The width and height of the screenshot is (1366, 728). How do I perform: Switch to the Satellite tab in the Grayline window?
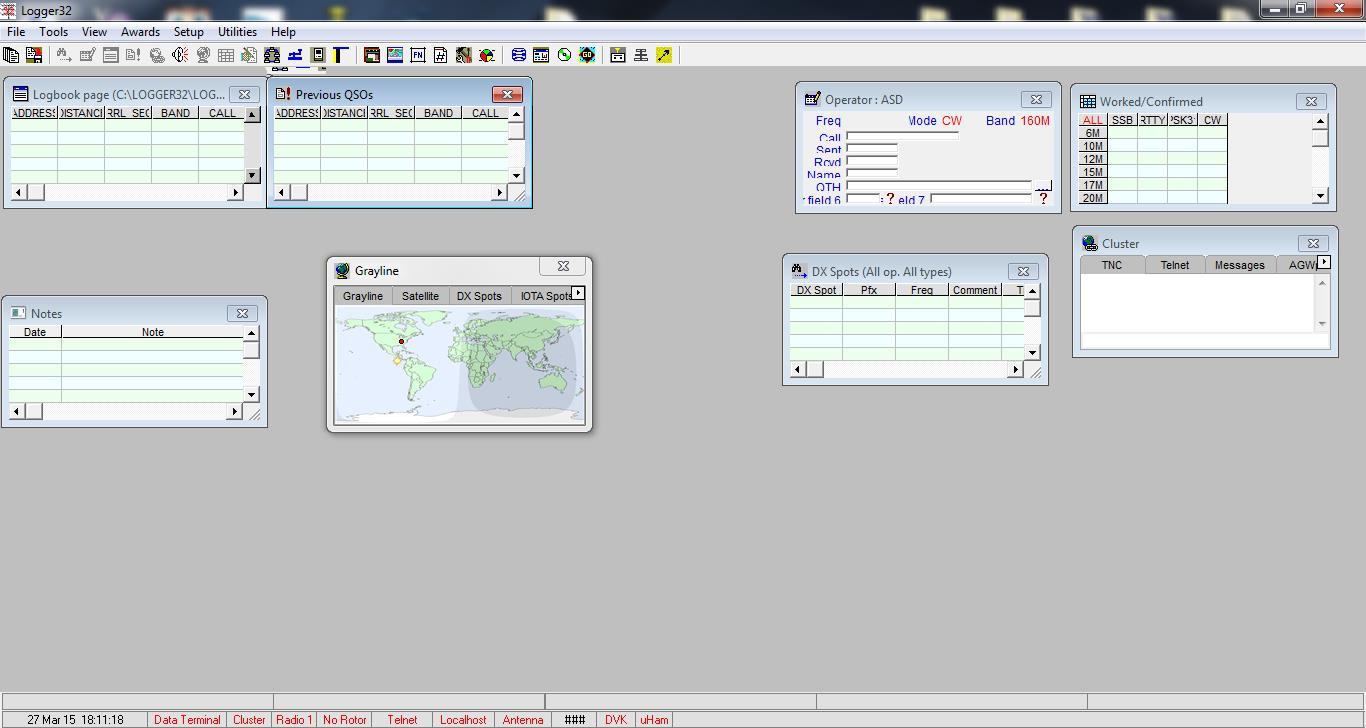[420, 295]
